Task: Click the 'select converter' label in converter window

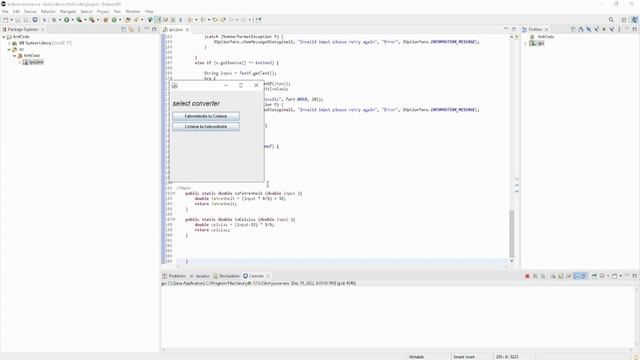Action: coord(196,104)
